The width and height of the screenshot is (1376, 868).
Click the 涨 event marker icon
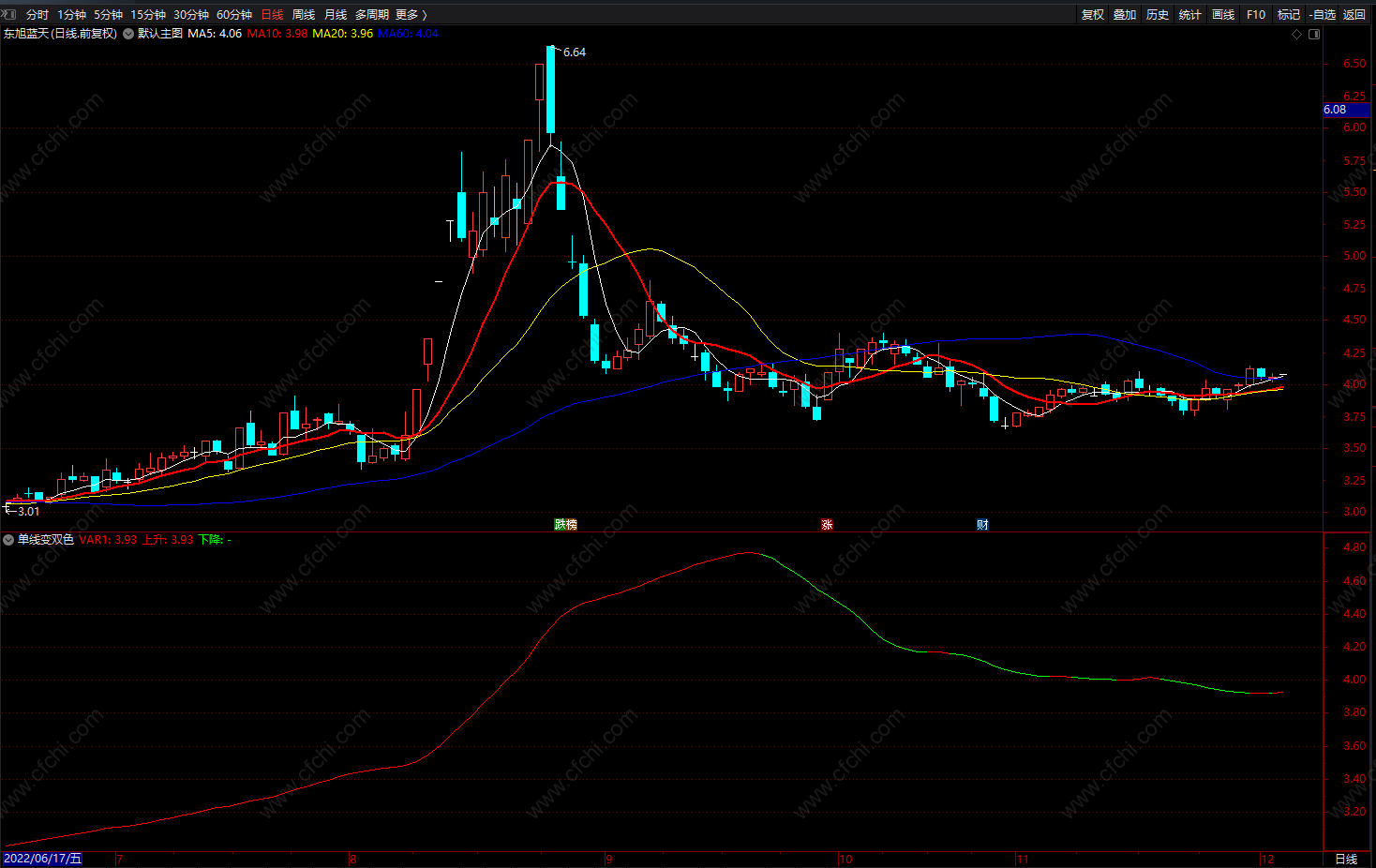(x=827, y=525)
